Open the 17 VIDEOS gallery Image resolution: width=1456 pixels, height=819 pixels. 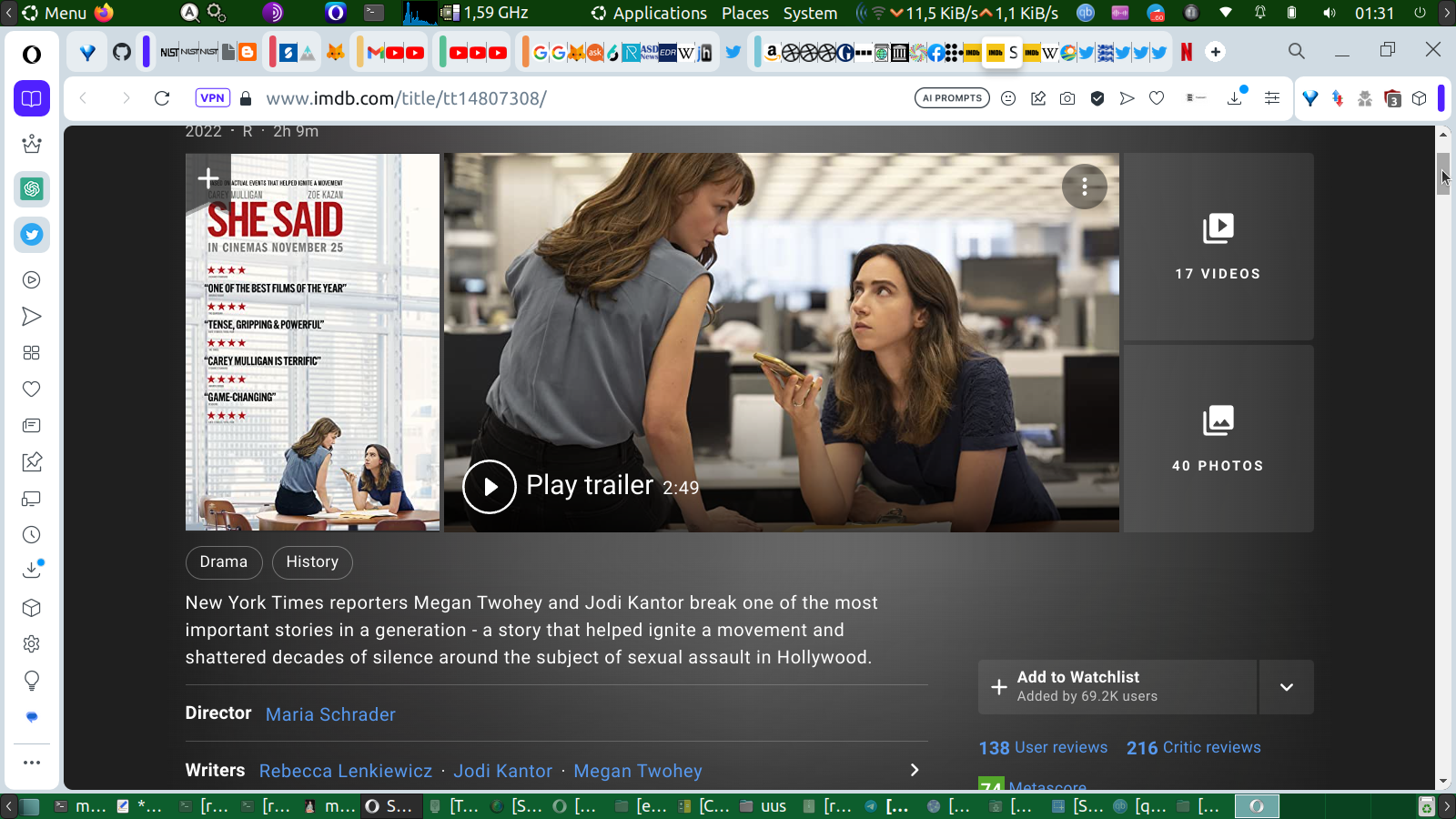tap(1218, 247)
